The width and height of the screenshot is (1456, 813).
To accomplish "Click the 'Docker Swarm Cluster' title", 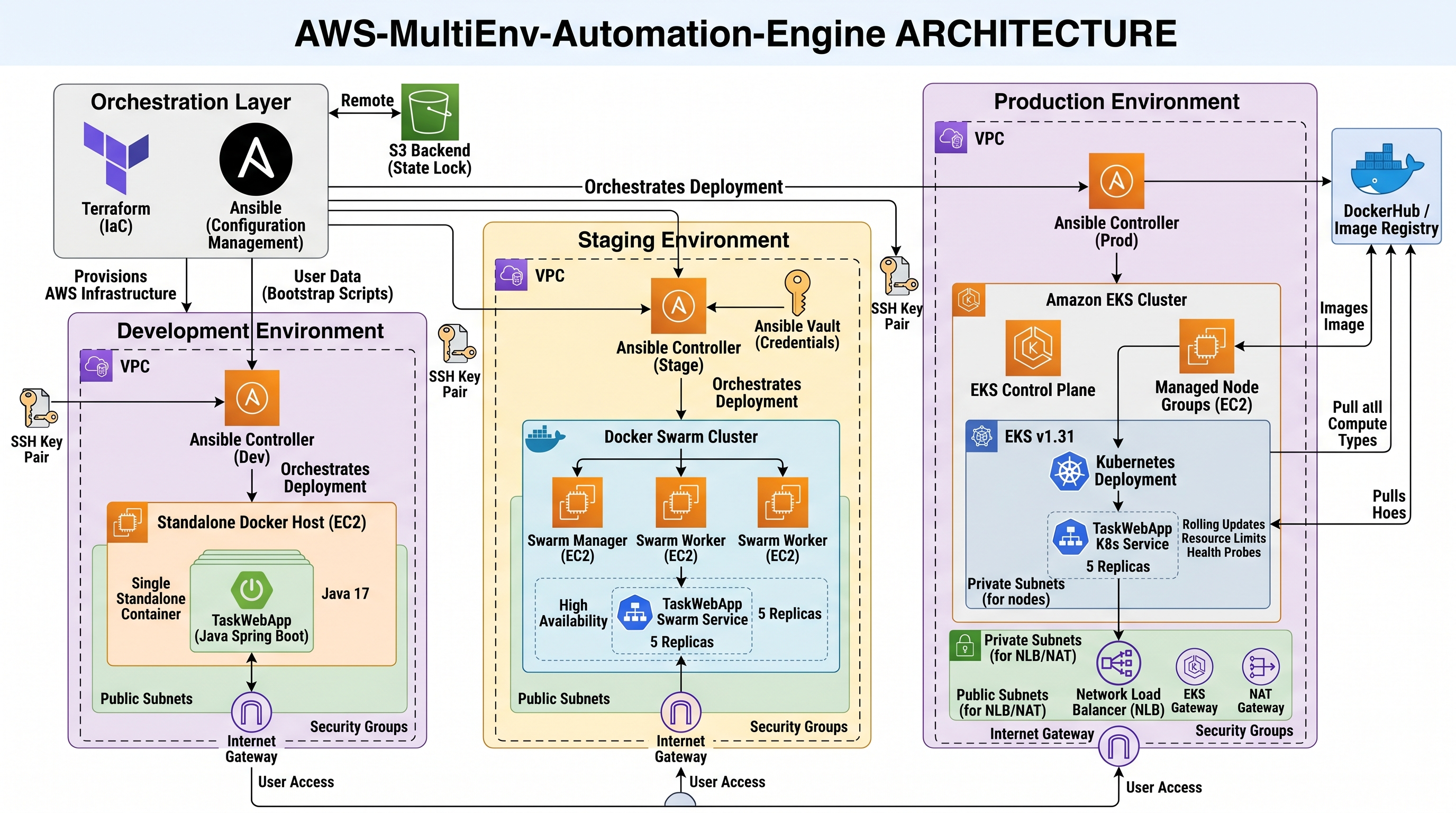I will (x=681, y=437).
